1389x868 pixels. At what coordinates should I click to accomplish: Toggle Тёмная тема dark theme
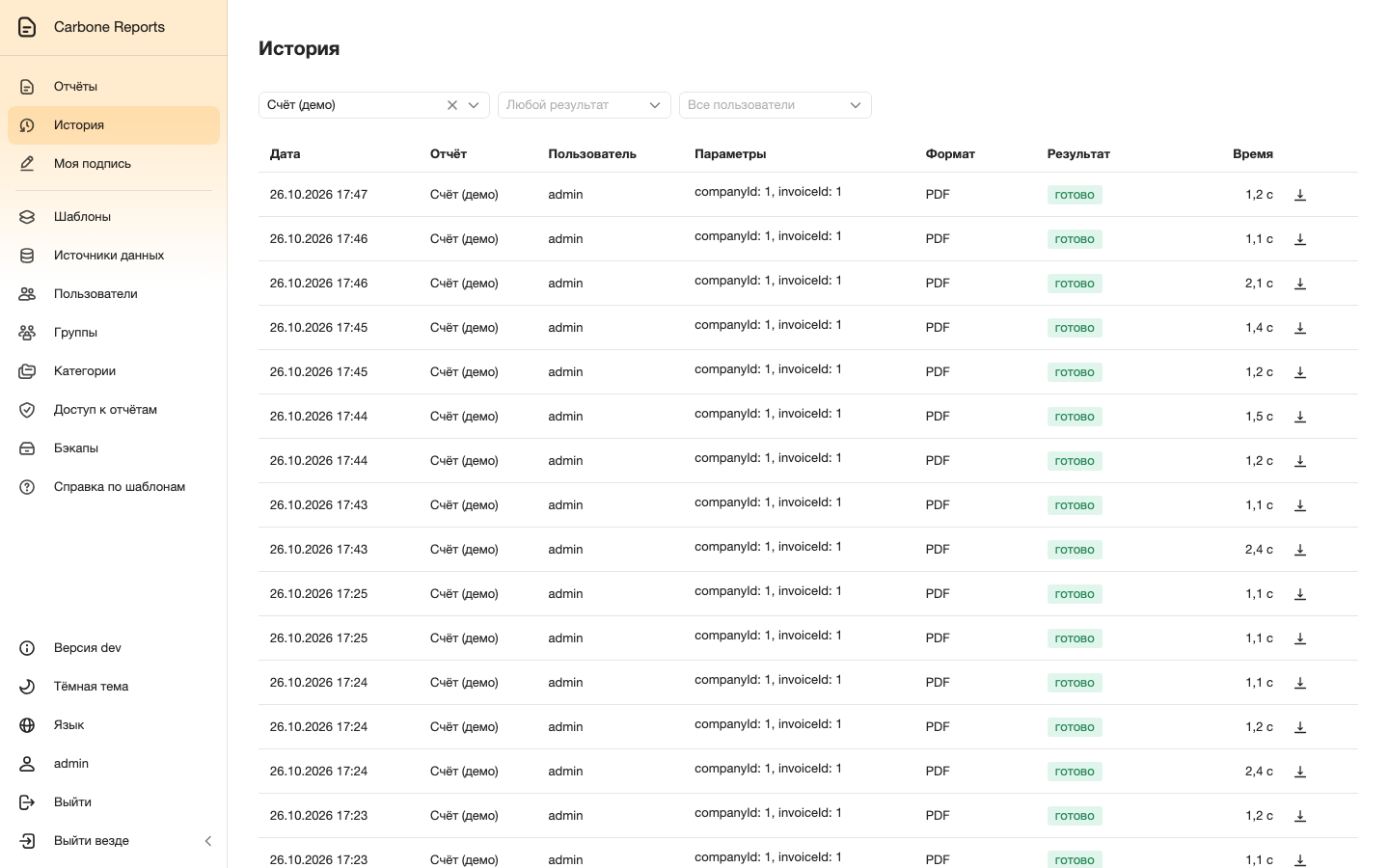(x=114, y=687)
